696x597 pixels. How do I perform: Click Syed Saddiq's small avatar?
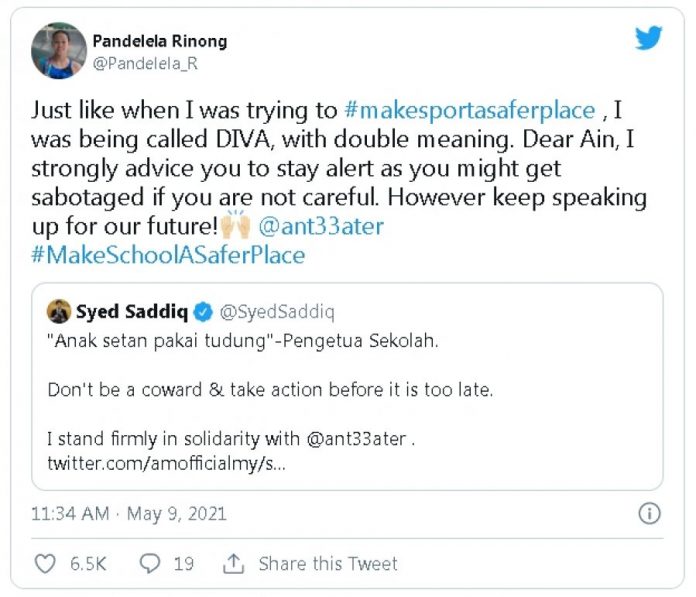click(59, 314)
